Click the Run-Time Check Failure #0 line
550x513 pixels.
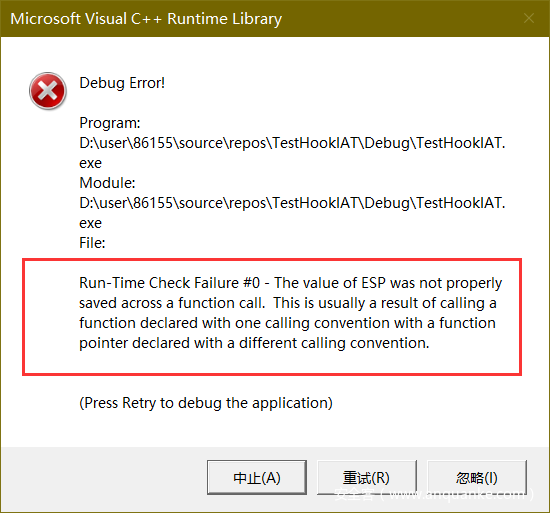coord(290,283)
